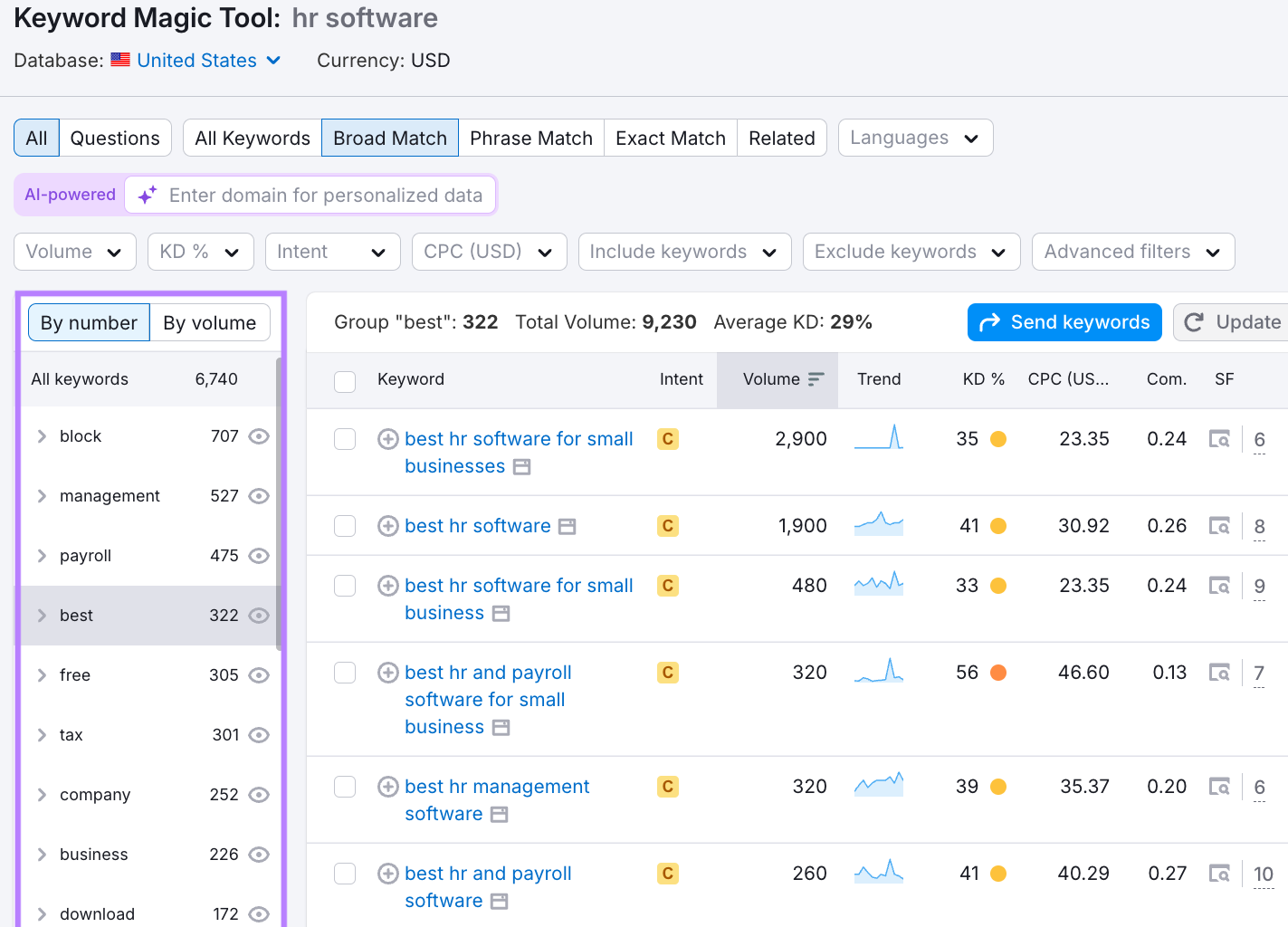Click the Commercial intent badge on top keyword
Image resolution: width=1288 pixels, height=927 pixels.
pyautogui.click(x=667, y=438)
